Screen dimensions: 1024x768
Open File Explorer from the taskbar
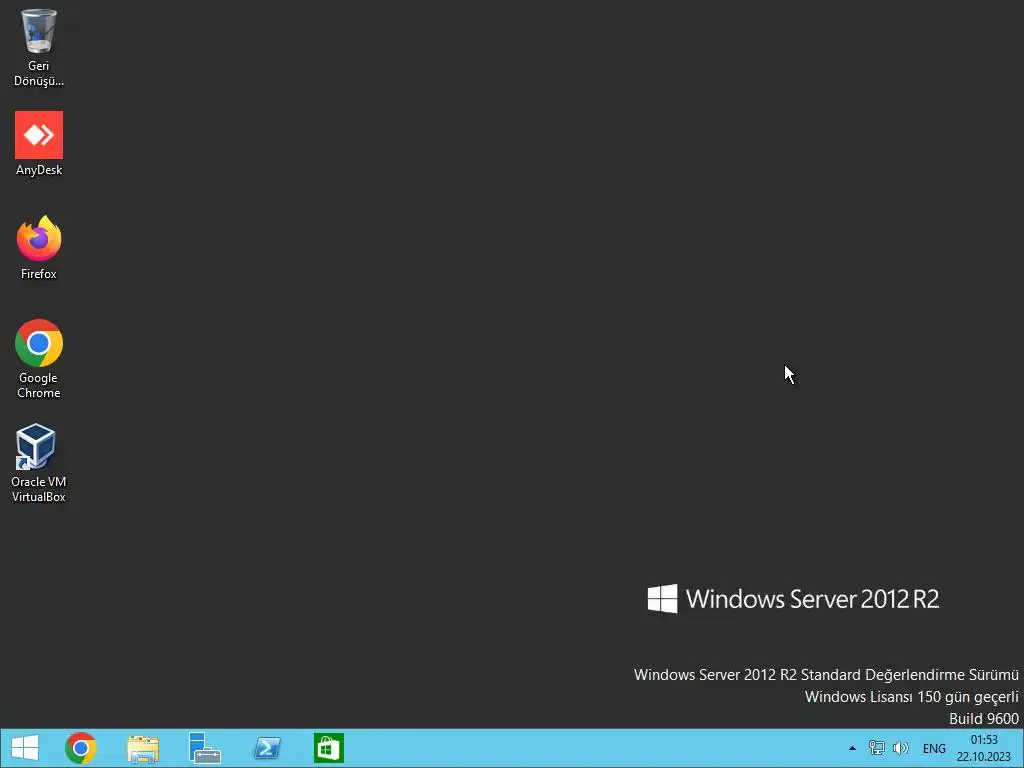tap(143, 748)
